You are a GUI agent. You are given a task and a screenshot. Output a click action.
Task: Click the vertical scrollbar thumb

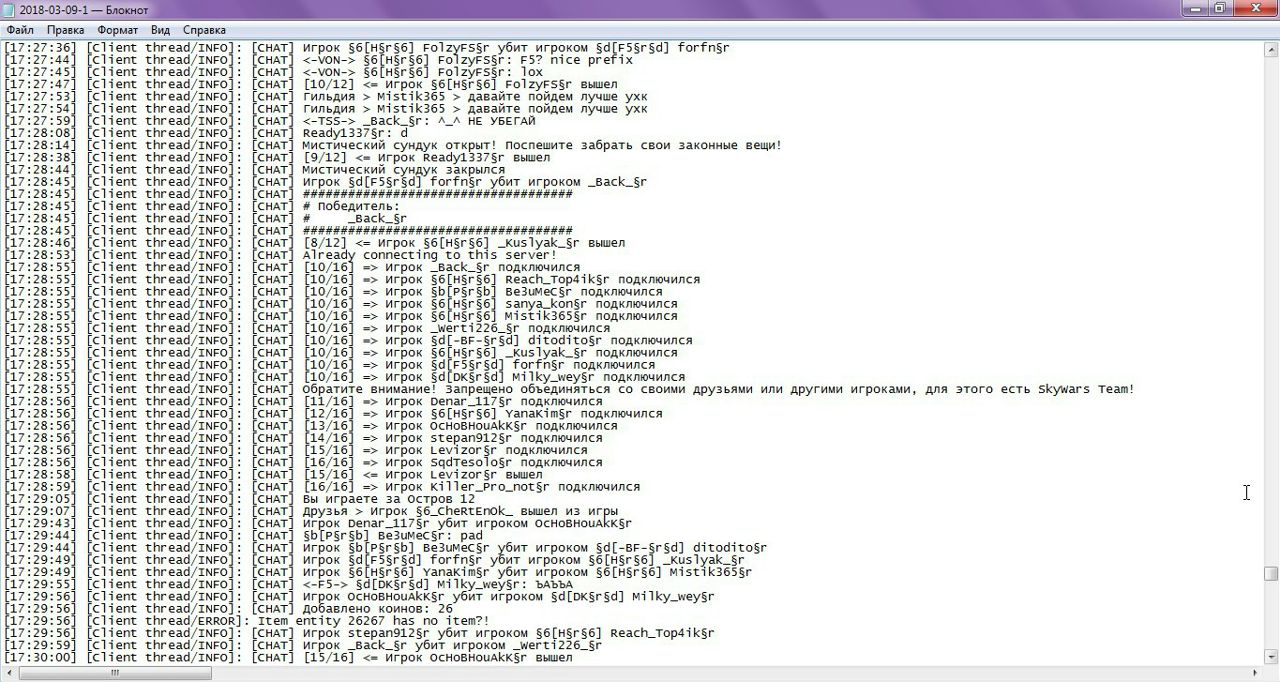[x=1270, y=574]
